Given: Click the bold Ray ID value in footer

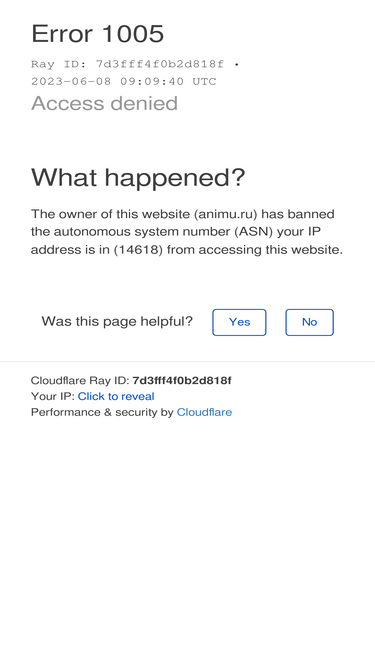Looking at the screenshot, I should (x=182, y=380).
